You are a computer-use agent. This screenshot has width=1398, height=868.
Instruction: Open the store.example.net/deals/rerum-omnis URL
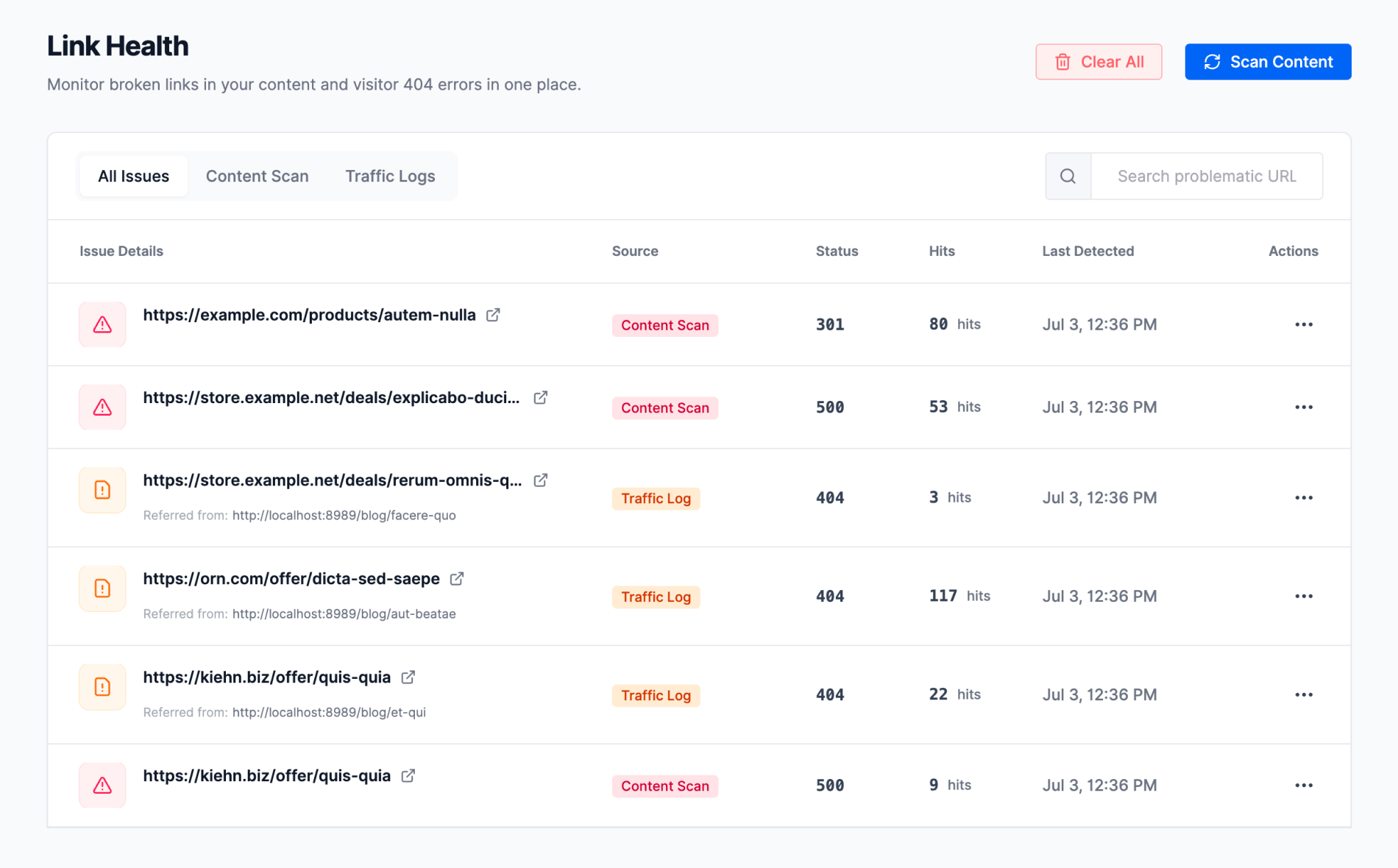click(x=333, y=480)
